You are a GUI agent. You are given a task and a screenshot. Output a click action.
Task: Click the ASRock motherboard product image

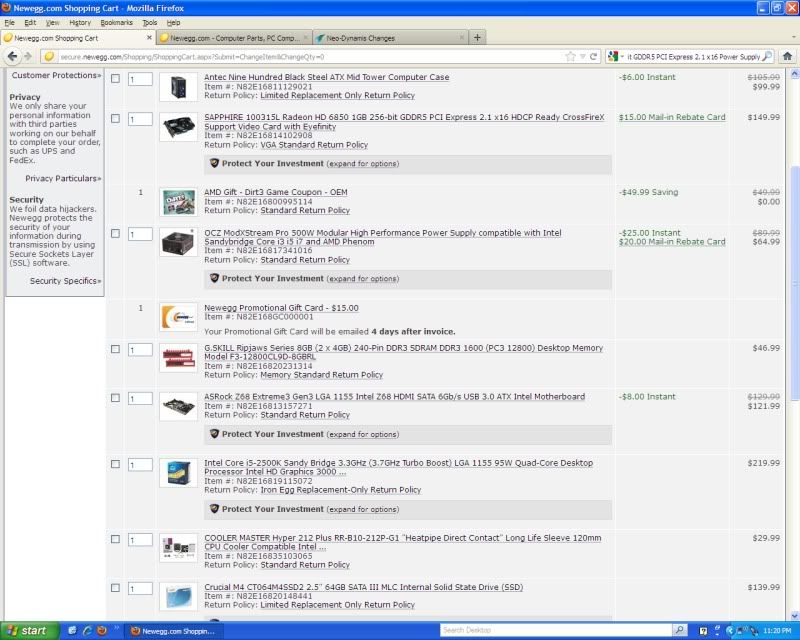(178, 406)
